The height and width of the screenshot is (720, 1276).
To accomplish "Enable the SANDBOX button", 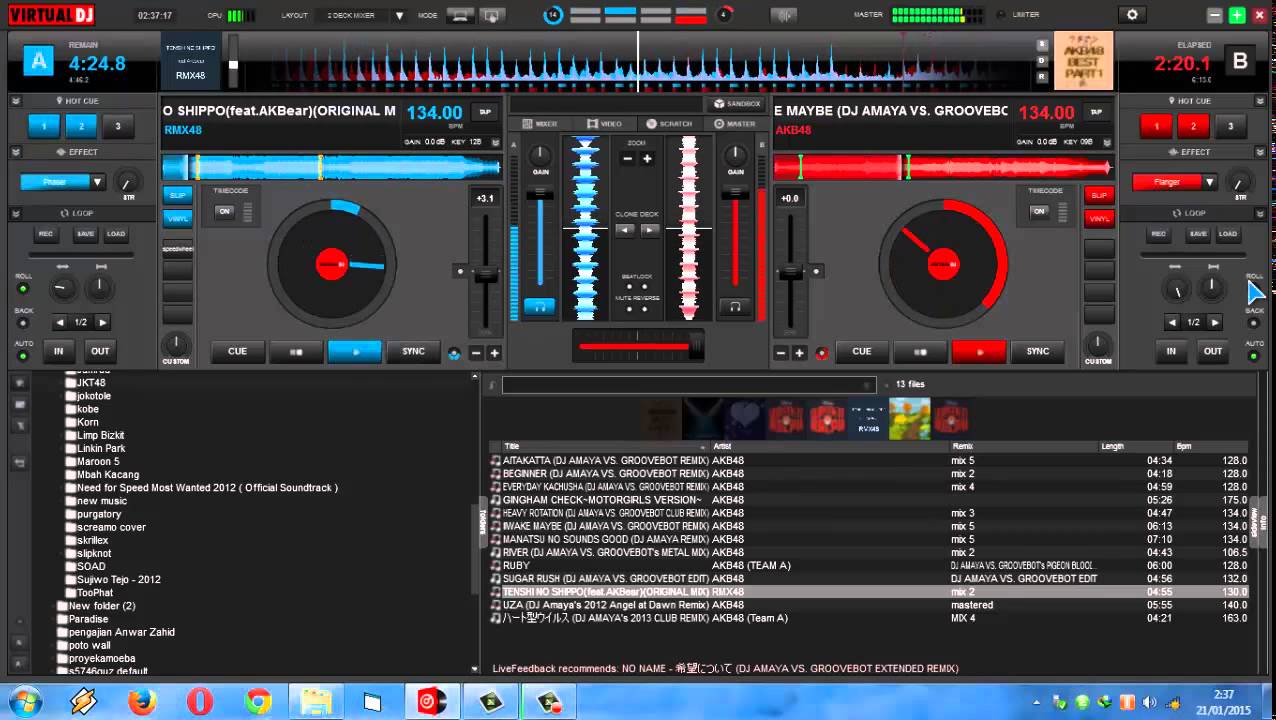I will 737,103.
